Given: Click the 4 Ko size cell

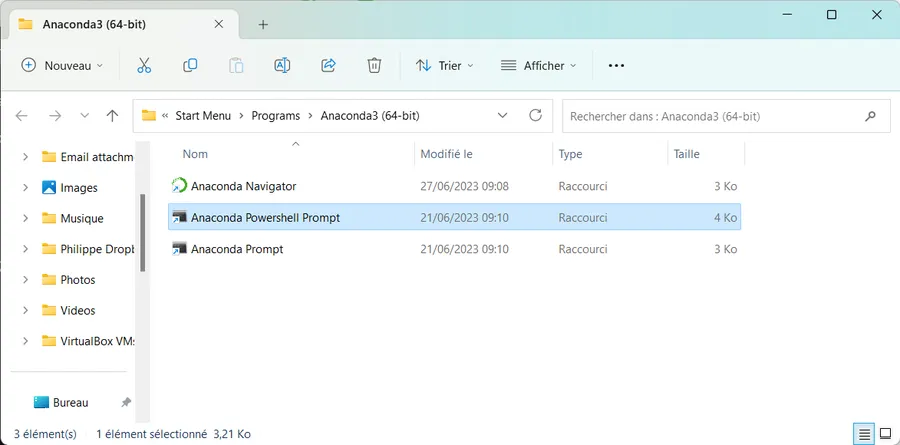Looking at the screenshot, I should tap(726, 218).
